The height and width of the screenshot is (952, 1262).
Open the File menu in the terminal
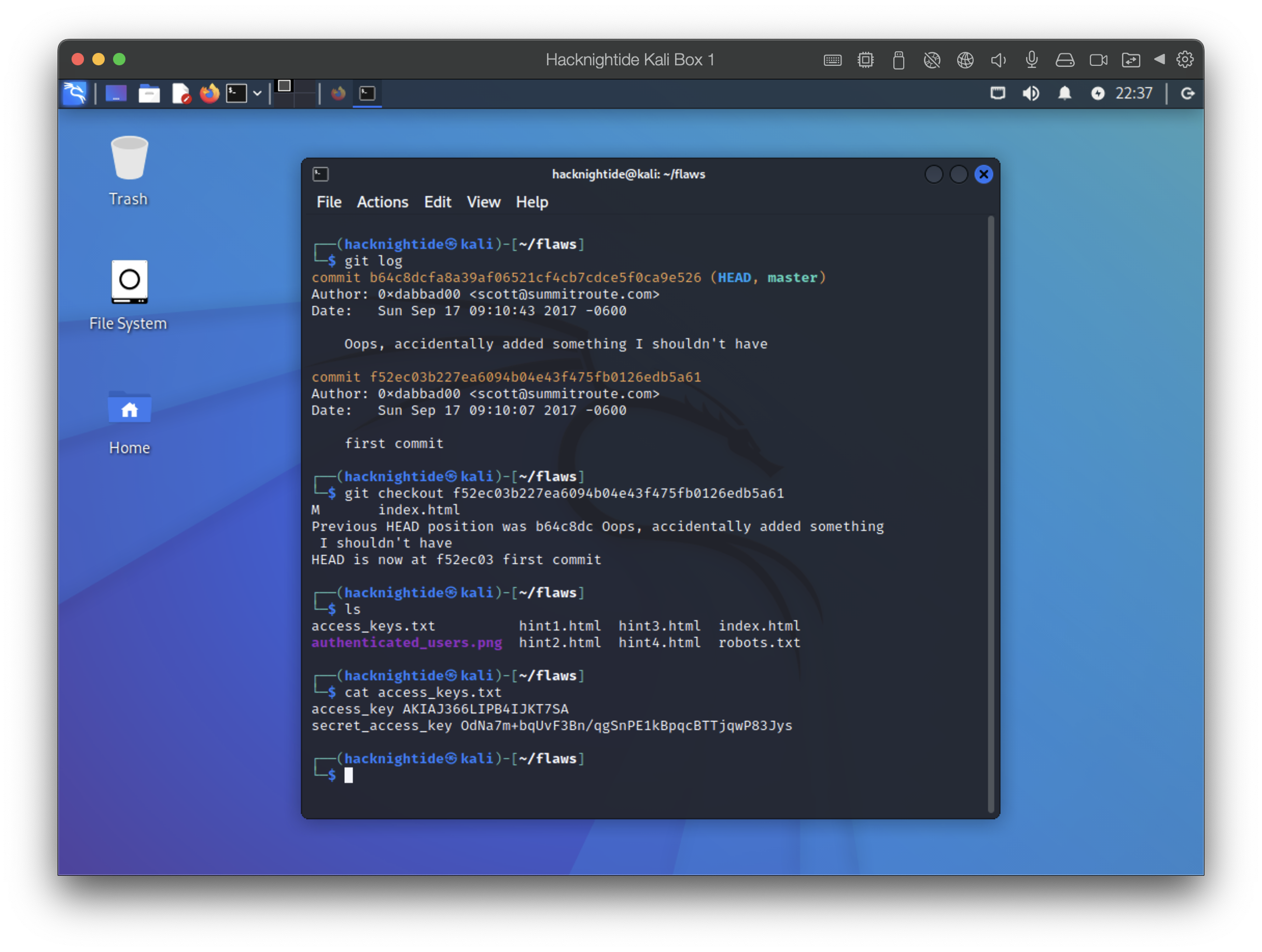click(329, 202)
